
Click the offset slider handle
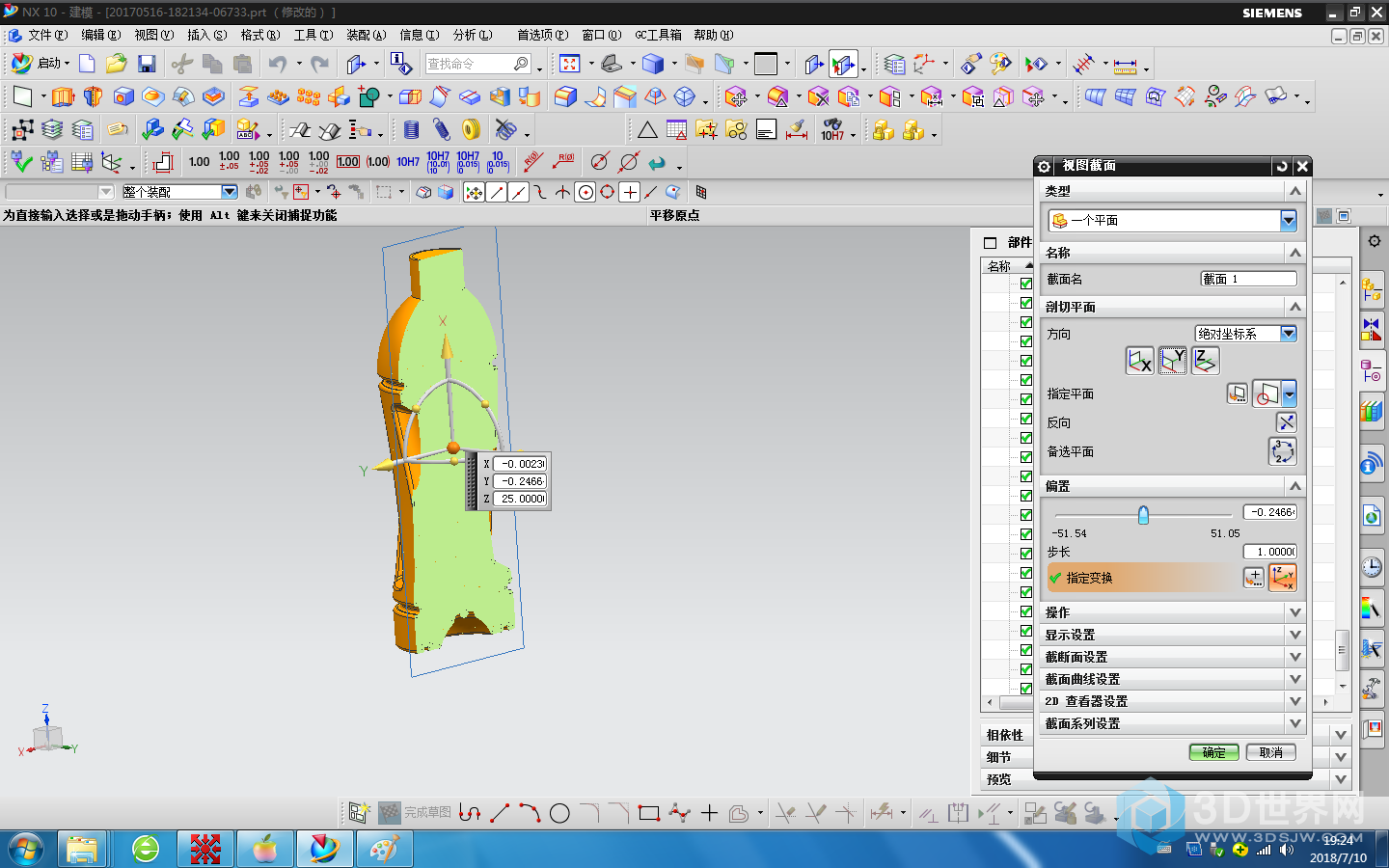[1143, 515]
